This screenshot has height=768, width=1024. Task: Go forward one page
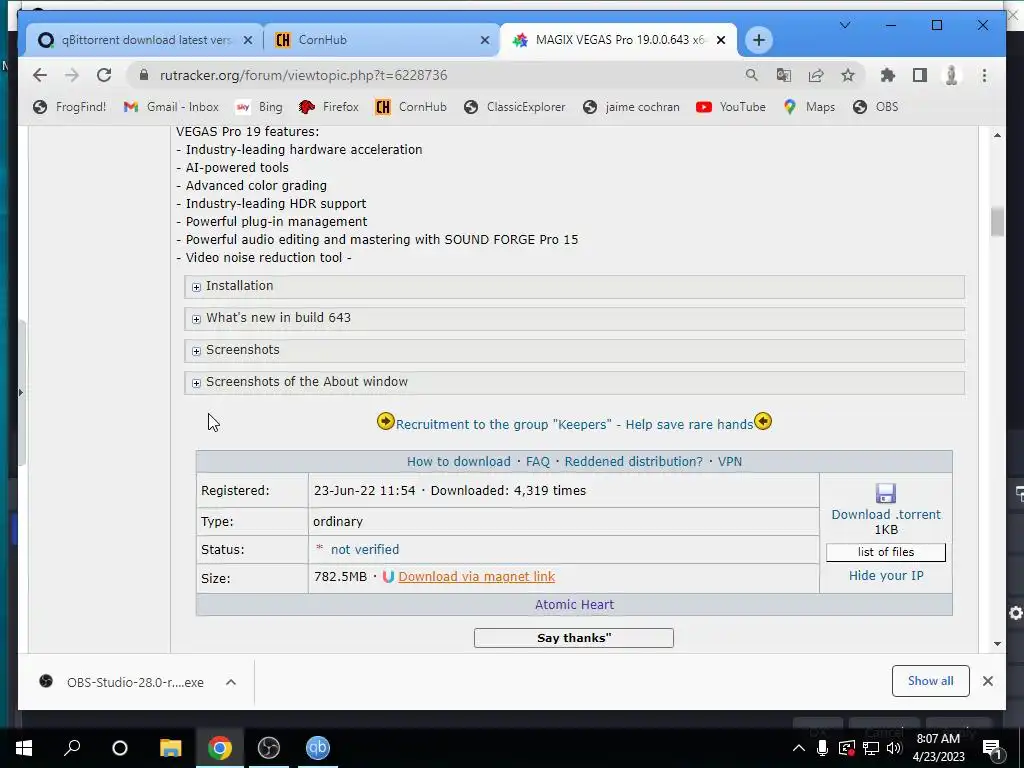pyautogui.click(x=72, y=75)
